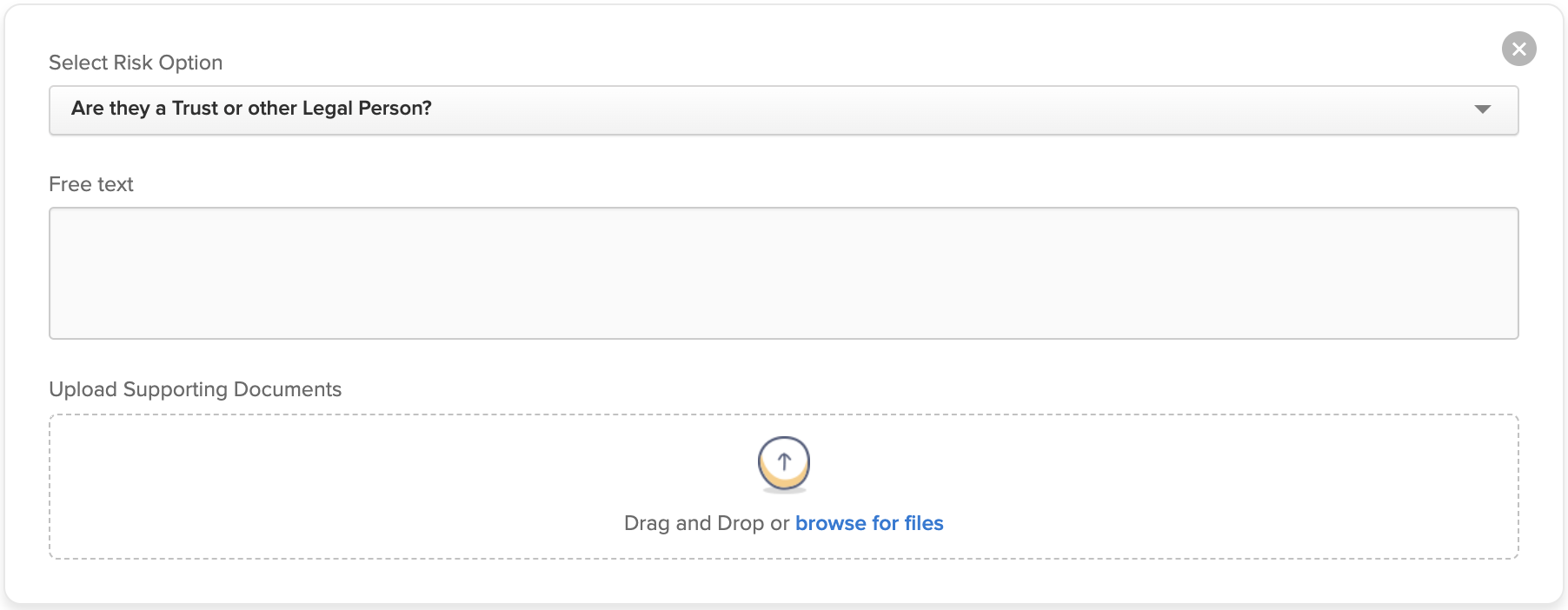The width and height of the screenshot is (1568, 610).
Task: Focus the empty Free text box
Action: (x=783, y=273)
